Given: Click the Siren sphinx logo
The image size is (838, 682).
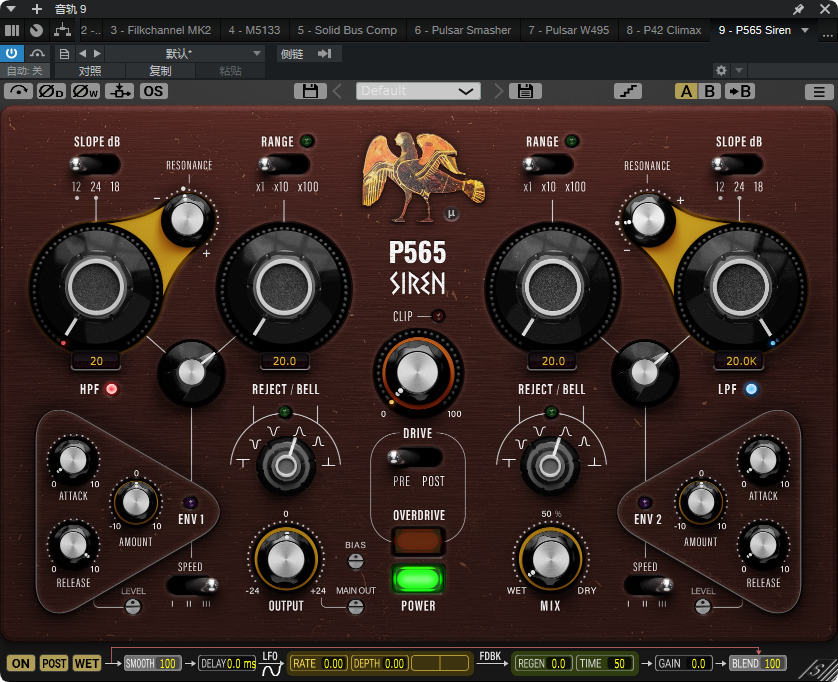Looking at the screenshot, I should pyautogui.click(x=424, y=176).
